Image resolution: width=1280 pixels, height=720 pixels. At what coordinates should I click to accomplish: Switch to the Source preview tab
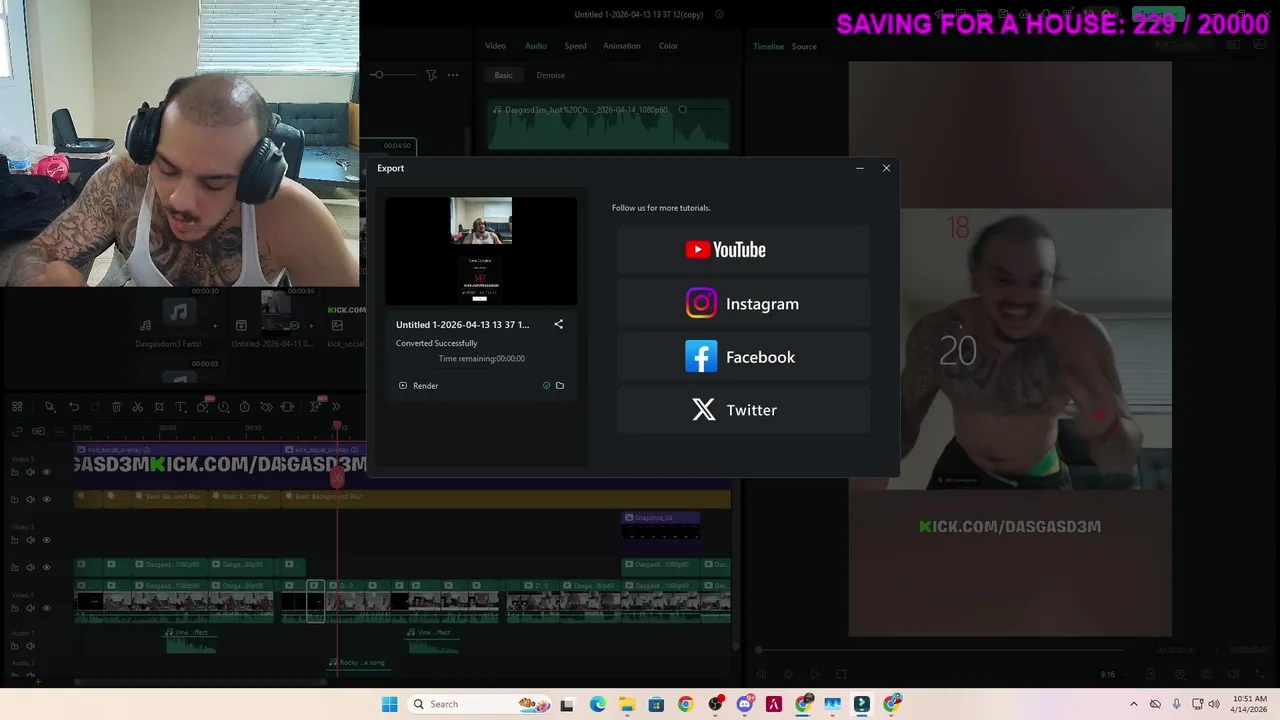tap(804, 47)
